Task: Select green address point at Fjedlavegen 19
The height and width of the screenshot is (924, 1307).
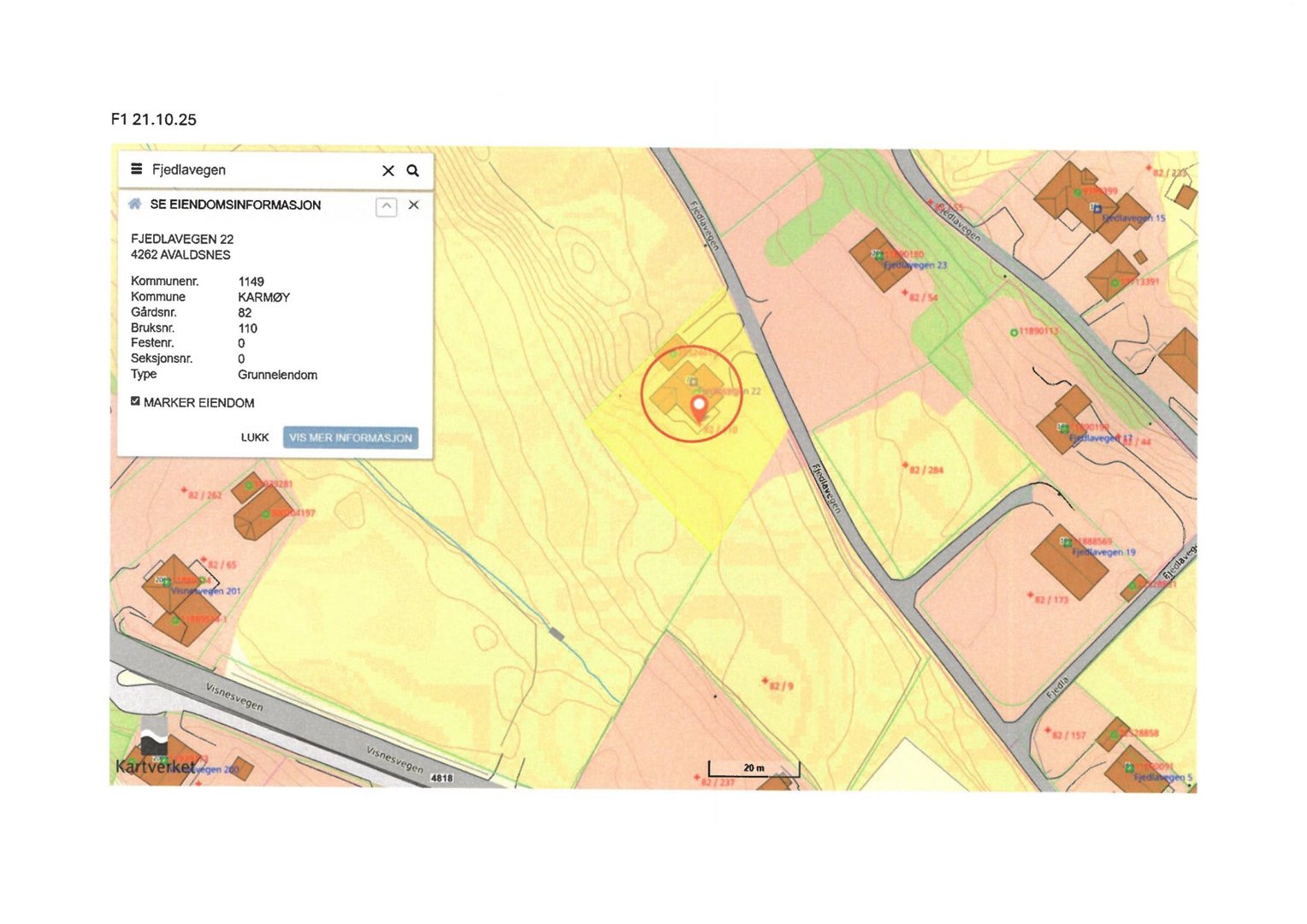Action: coord(1066,542)
